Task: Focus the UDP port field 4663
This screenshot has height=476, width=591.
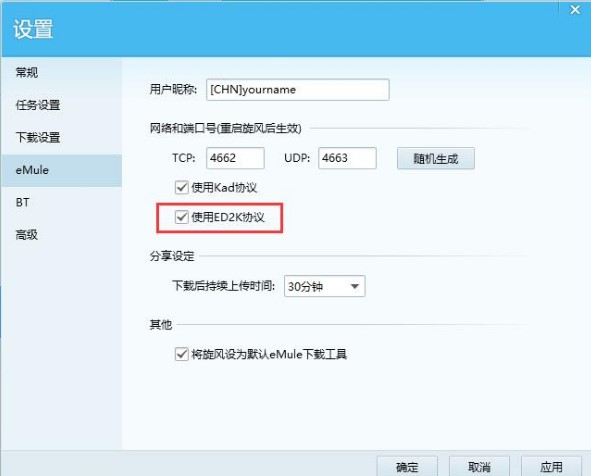Action: click(347, 158)
